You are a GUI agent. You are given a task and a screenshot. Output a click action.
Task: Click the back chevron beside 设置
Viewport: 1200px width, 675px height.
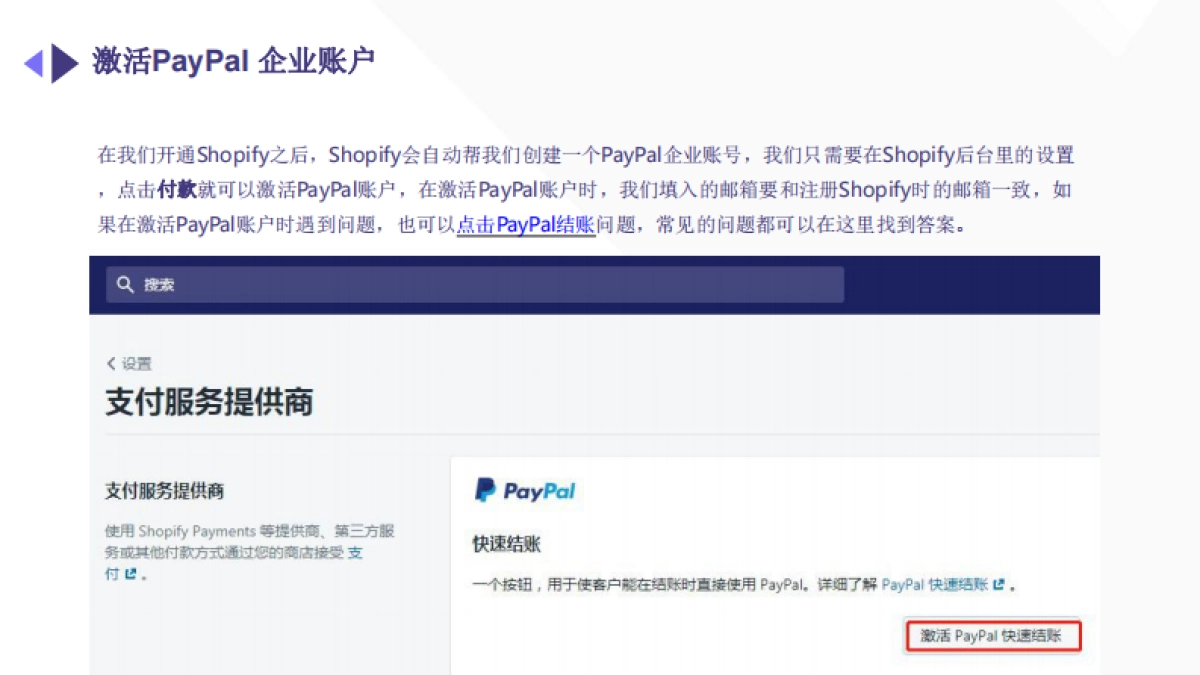point(111,363)
